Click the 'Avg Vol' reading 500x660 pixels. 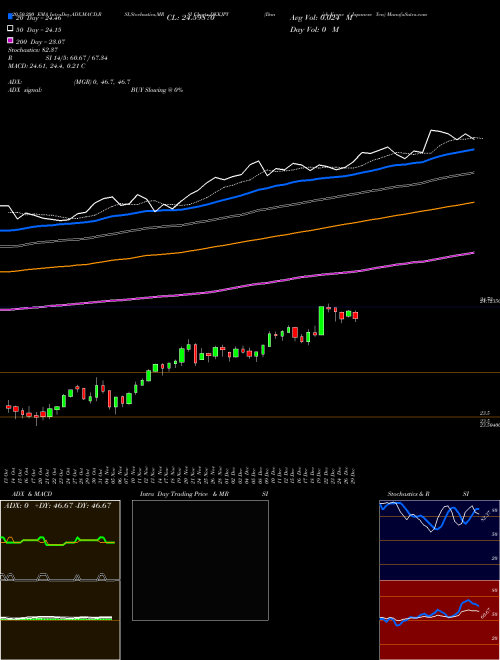[x=321, y=18]
